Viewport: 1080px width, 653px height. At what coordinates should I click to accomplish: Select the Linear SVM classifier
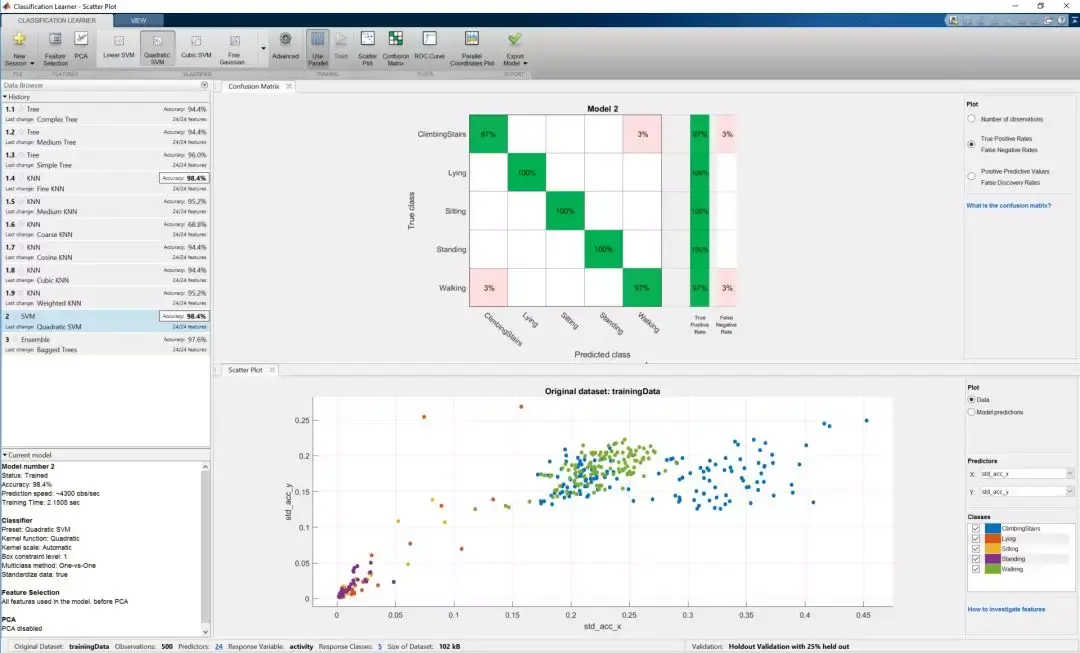click(x=117, y=48)
